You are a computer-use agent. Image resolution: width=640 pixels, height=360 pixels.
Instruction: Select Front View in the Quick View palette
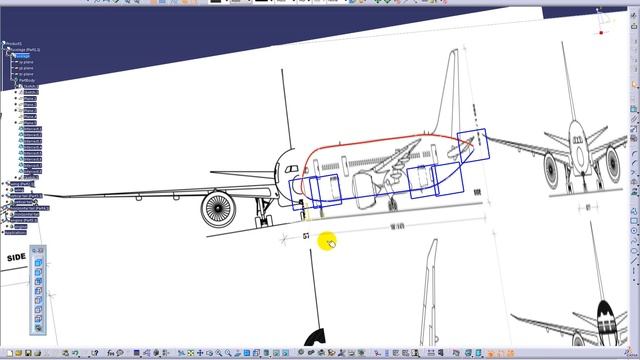tap(38, 272)
